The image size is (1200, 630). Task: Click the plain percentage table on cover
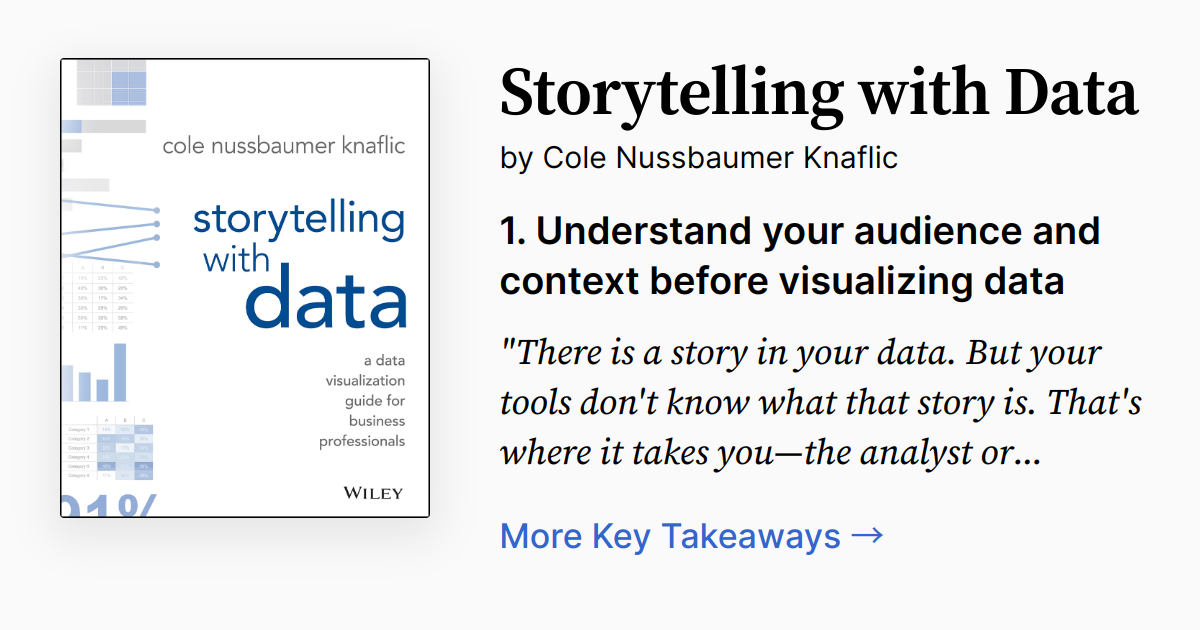coord(103,302)
